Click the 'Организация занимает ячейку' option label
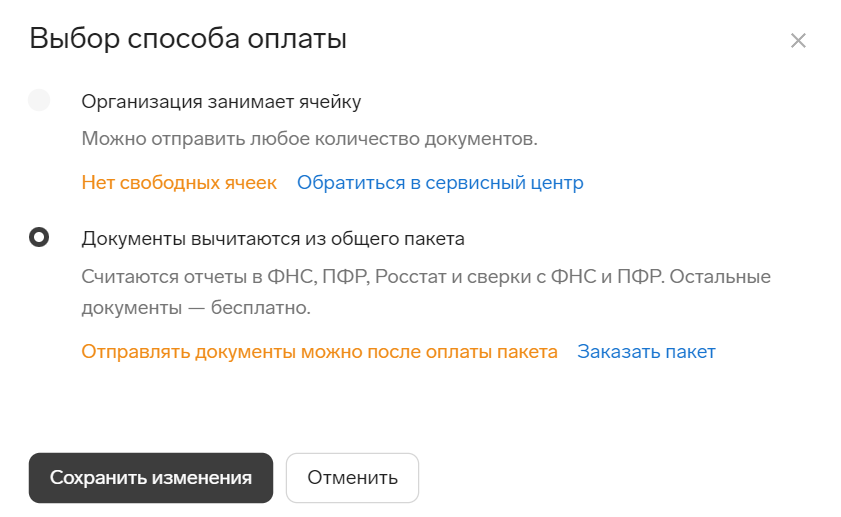This screenshot has width=841, height=517. (x=221, y=101)
